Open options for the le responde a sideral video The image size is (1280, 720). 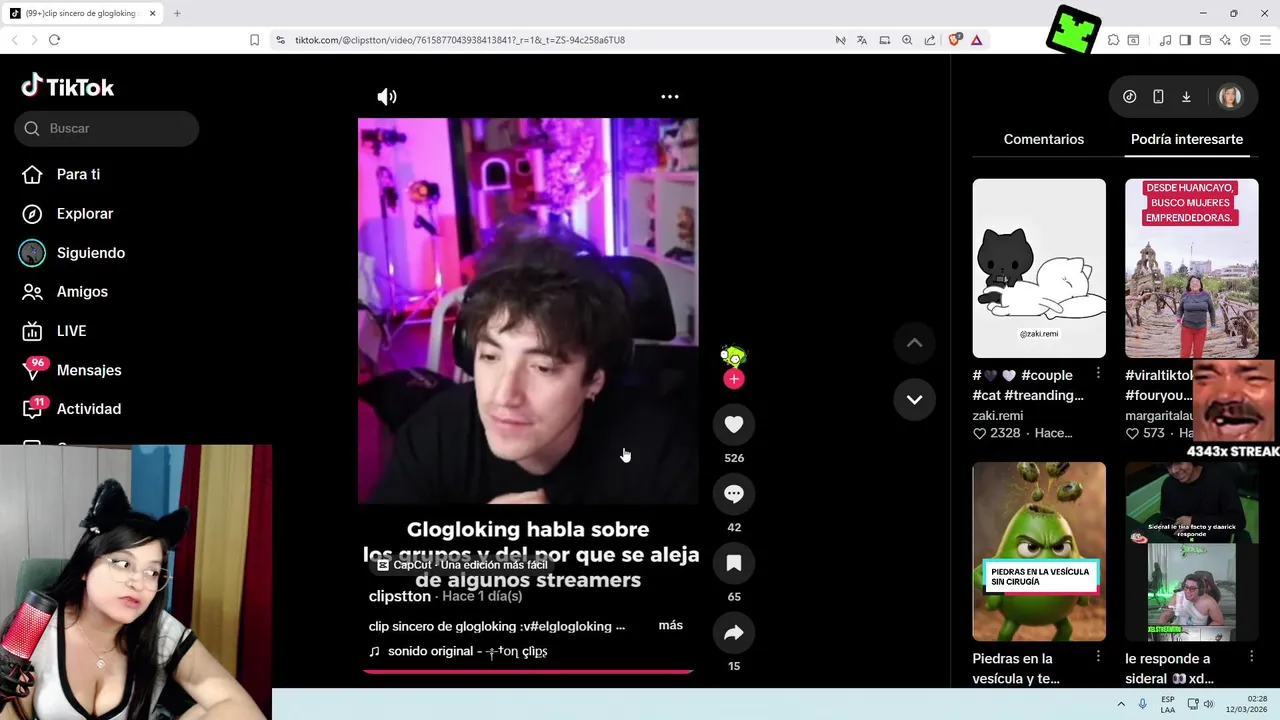(x=1251, y=656)
